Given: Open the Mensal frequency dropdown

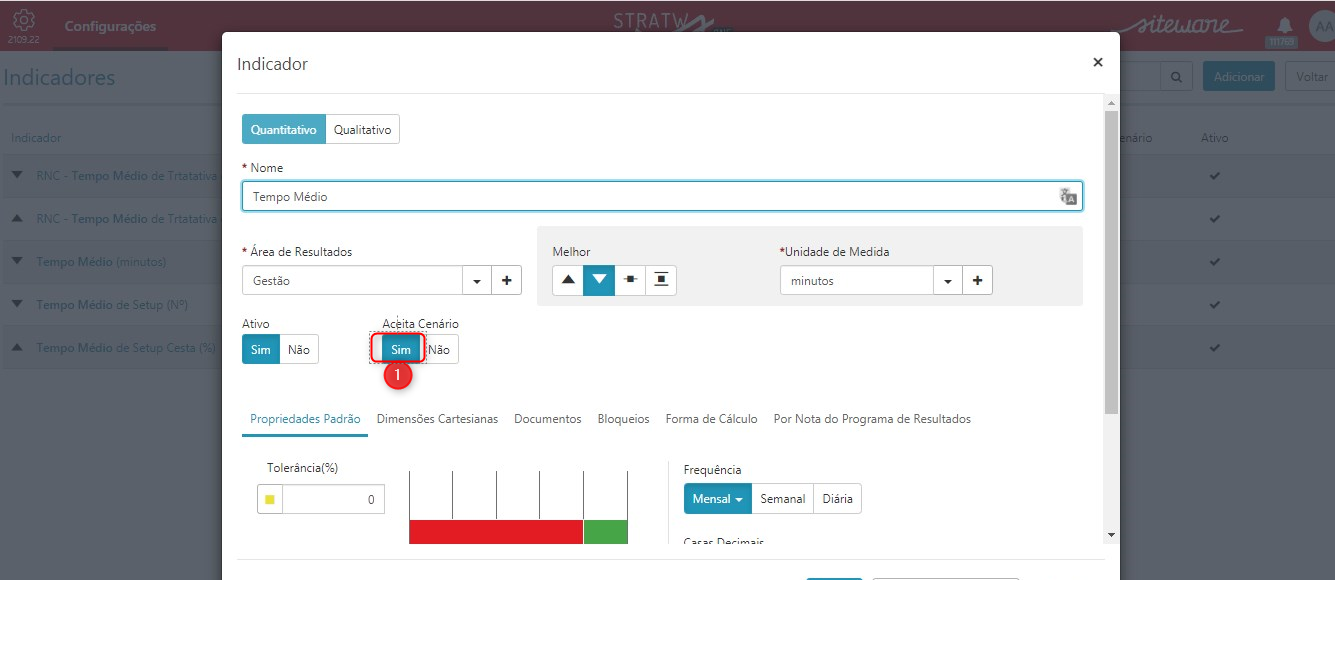Looking at the screenshot, I should pos(718,499).
